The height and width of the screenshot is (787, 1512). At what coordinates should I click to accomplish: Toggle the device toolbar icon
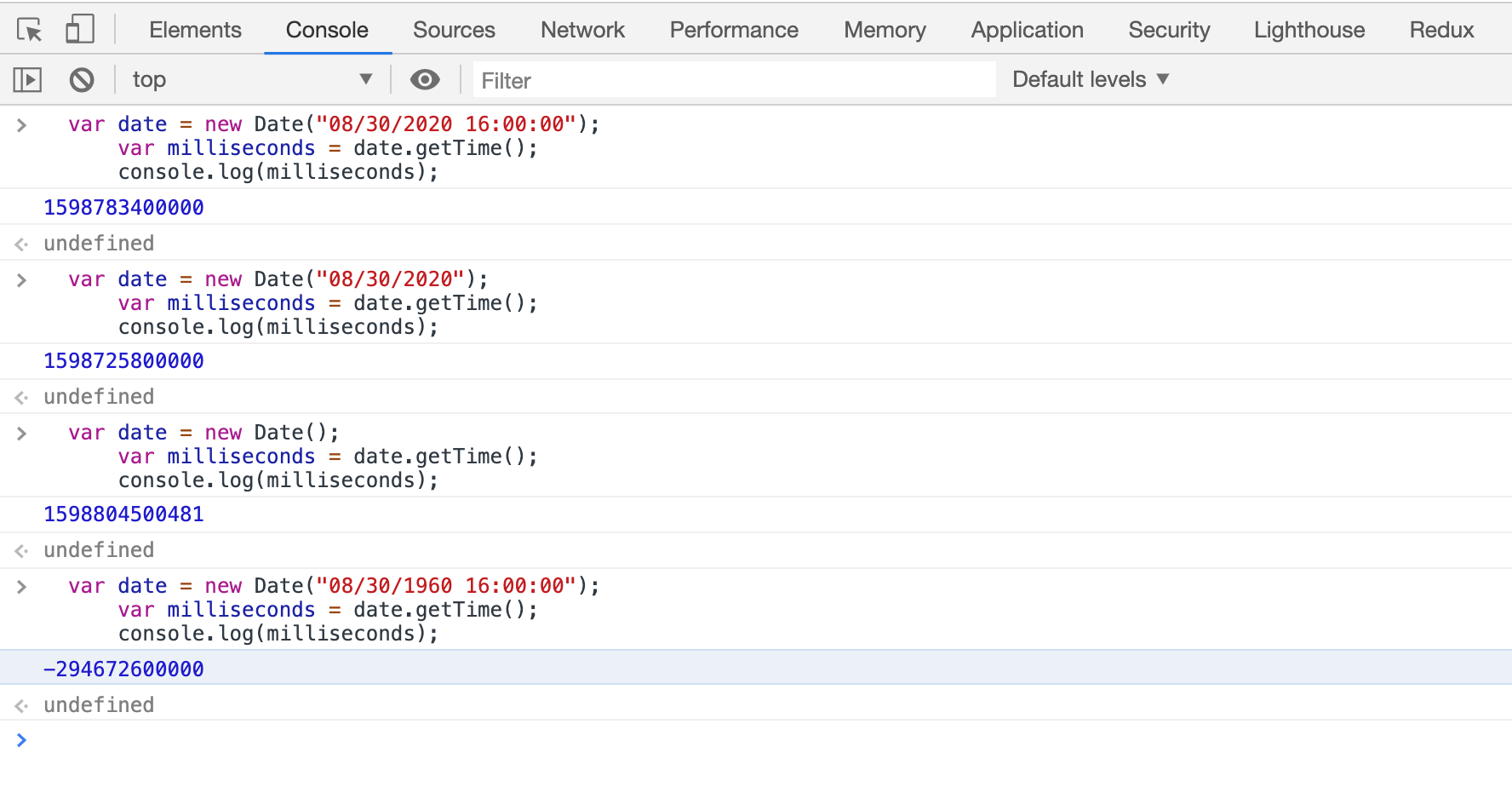coord(79,28)
